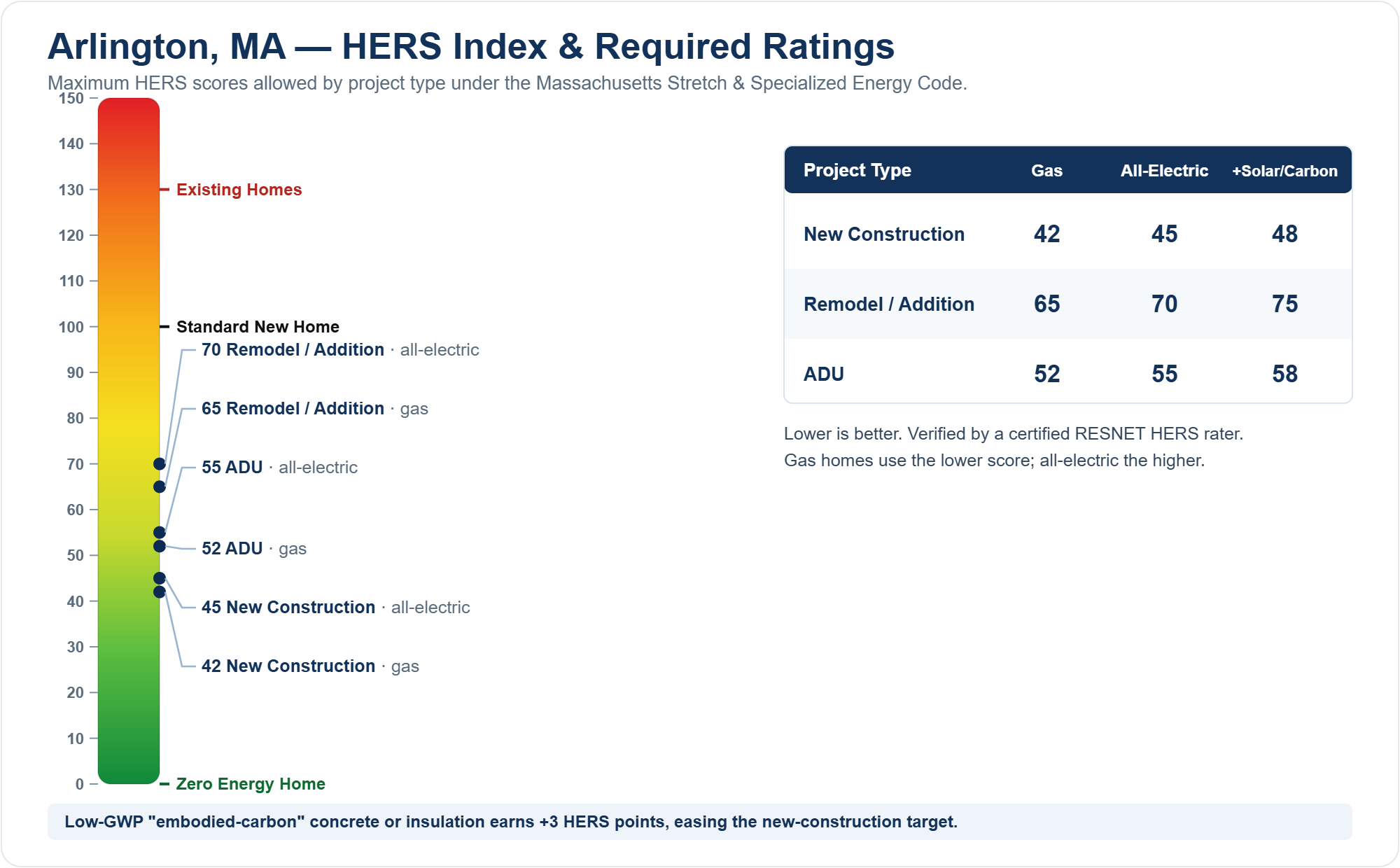The width and height of the screenshot is (1400, 868).
Task: Click the 'Lower is better' RESNET note
Action: tap(1014, 434)
